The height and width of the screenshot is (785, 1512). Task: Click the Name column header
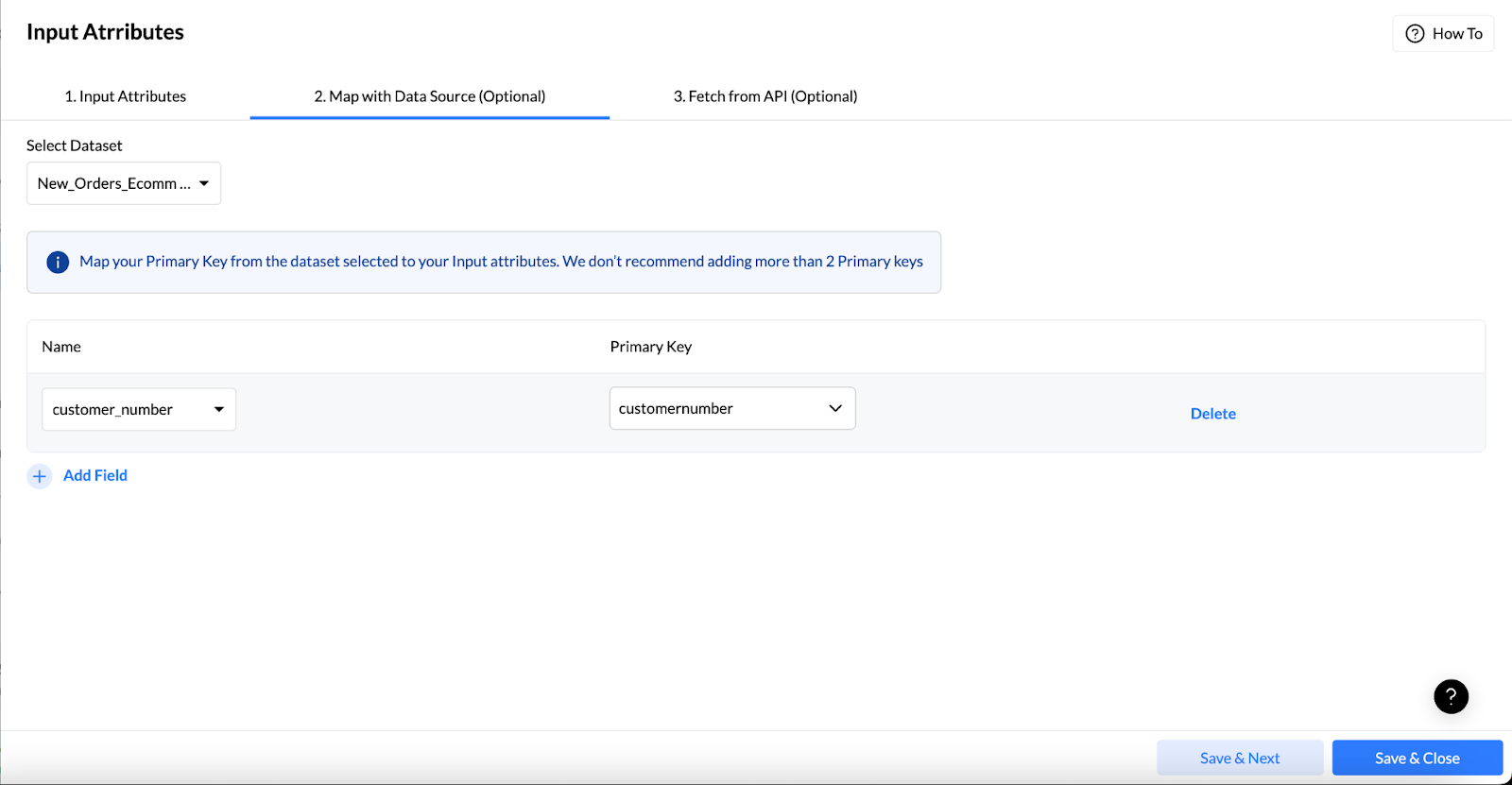tap(61, 347)
